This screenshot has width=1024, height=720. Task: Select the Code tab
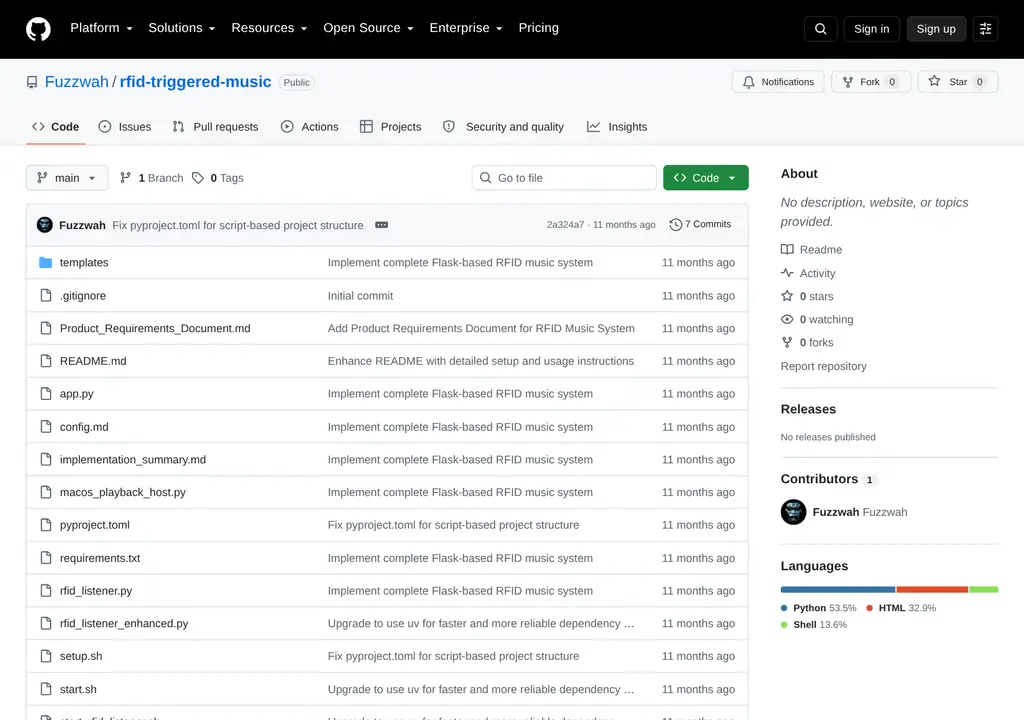click(x=56, y=127)
